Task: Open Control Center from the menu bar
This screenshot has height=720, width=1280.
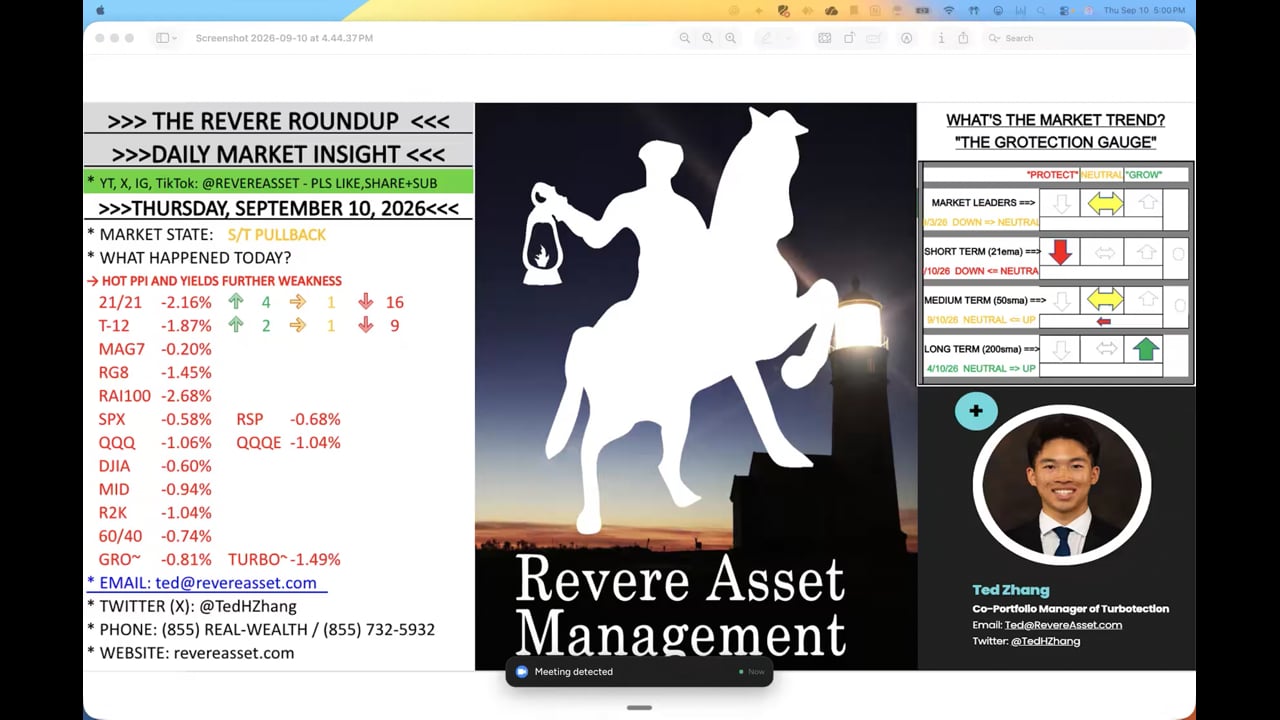Action: [x=1064, y=10]
